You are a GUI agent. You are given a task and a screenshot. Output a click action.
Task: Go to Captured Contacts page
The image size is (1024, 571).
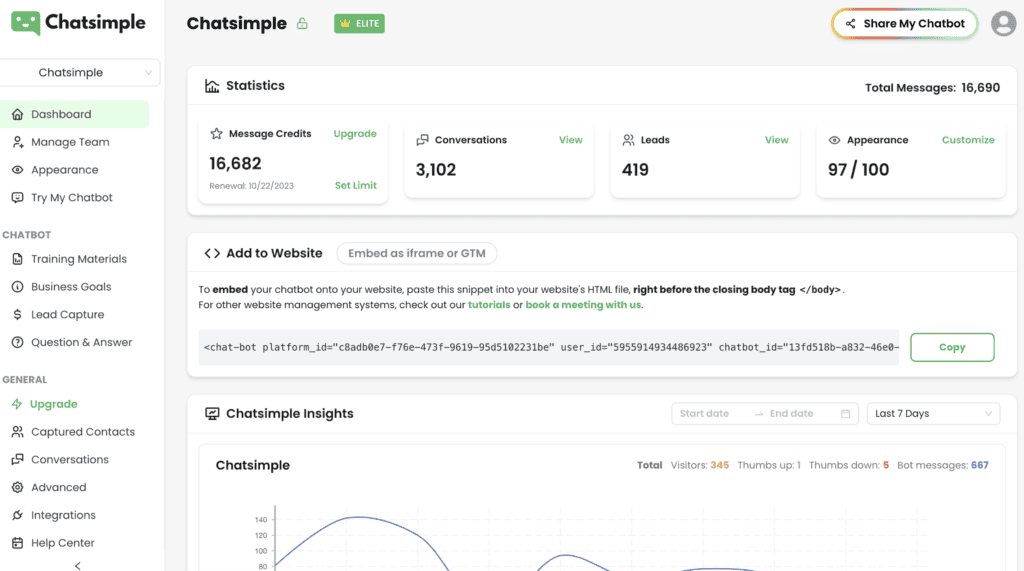point(82,432)
